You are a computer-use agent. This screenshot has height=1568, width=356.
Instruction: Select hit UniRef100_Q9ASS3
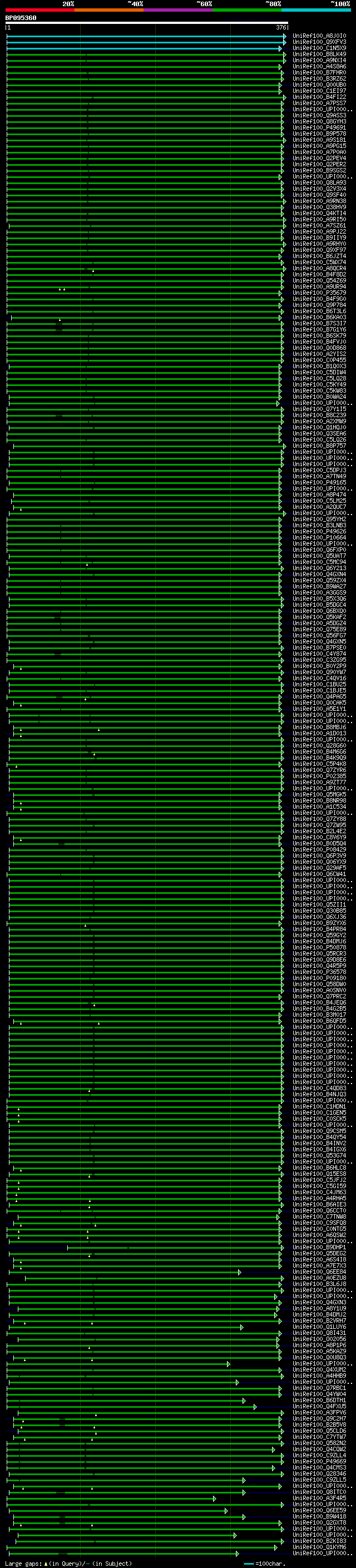[x=319, y=115]
